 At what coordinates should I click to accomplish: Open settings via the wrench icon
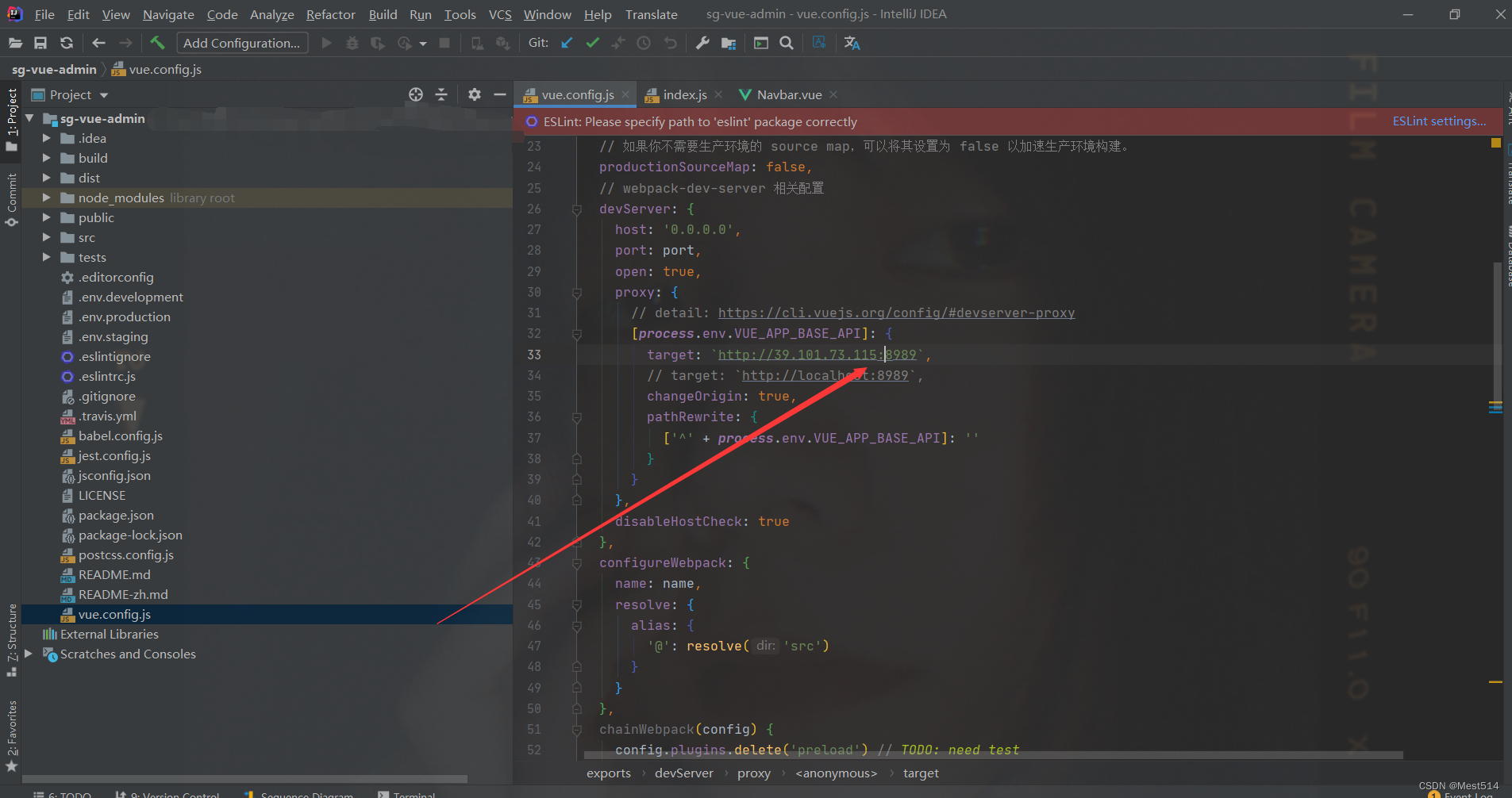coord(702,43)
